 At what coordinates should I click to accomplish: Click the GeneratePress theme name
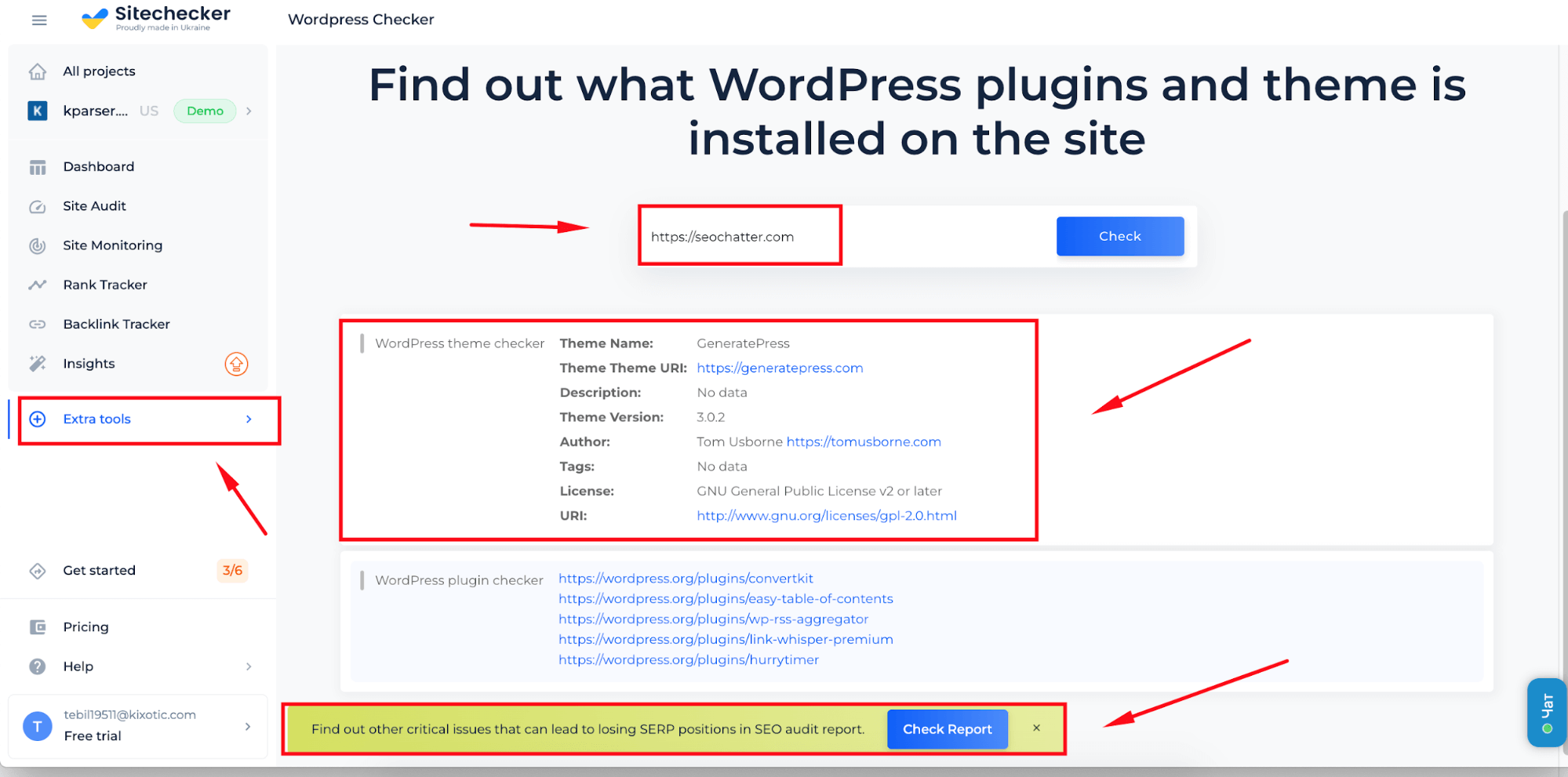743,343
